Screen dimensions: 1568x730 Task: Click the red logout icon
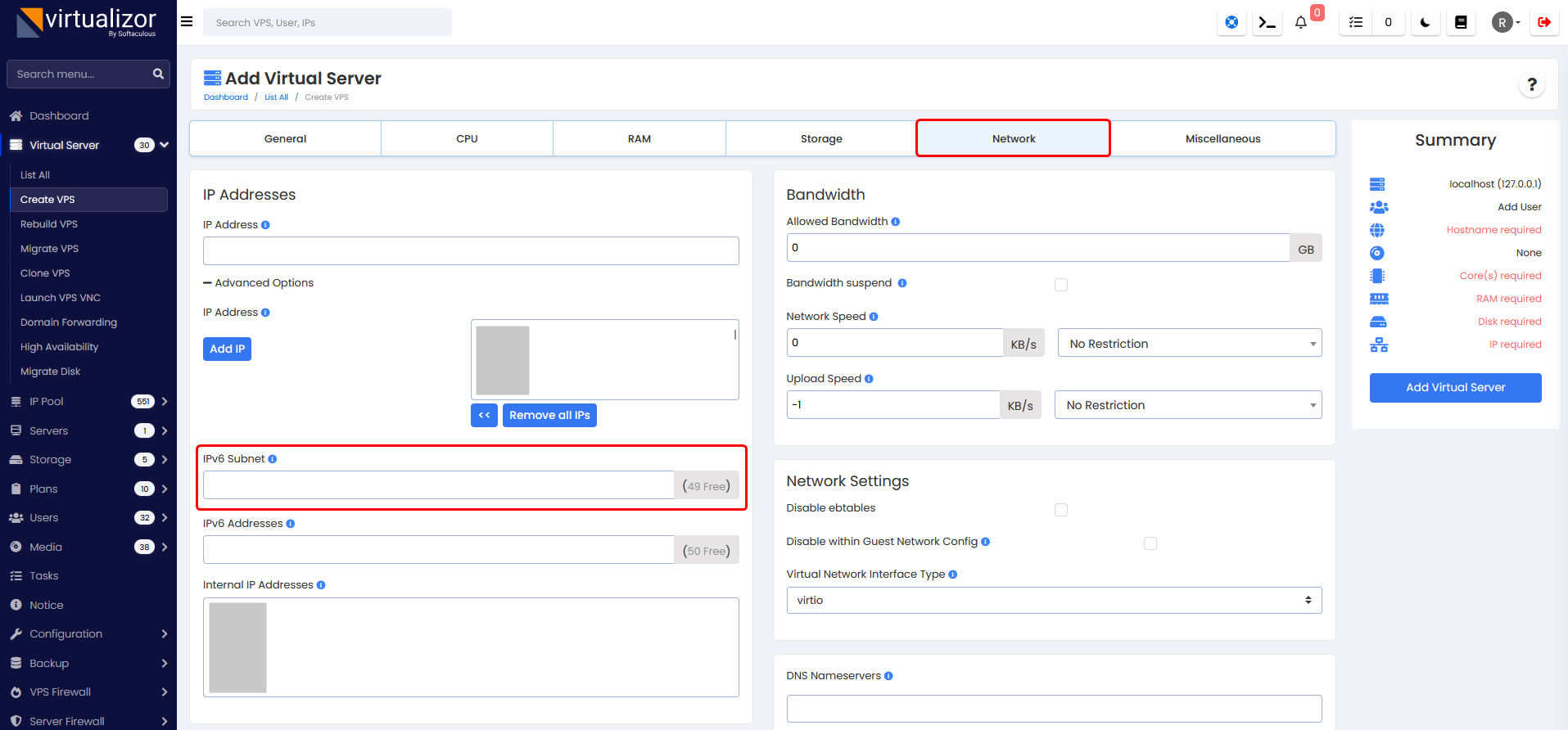pos(1543,23)
